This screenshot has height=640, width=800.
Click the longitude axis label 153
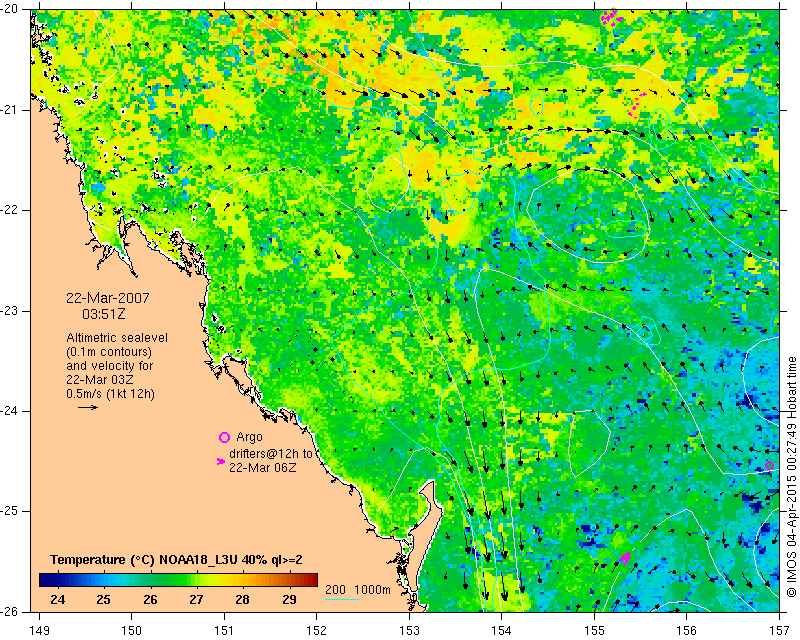point(409,631)
